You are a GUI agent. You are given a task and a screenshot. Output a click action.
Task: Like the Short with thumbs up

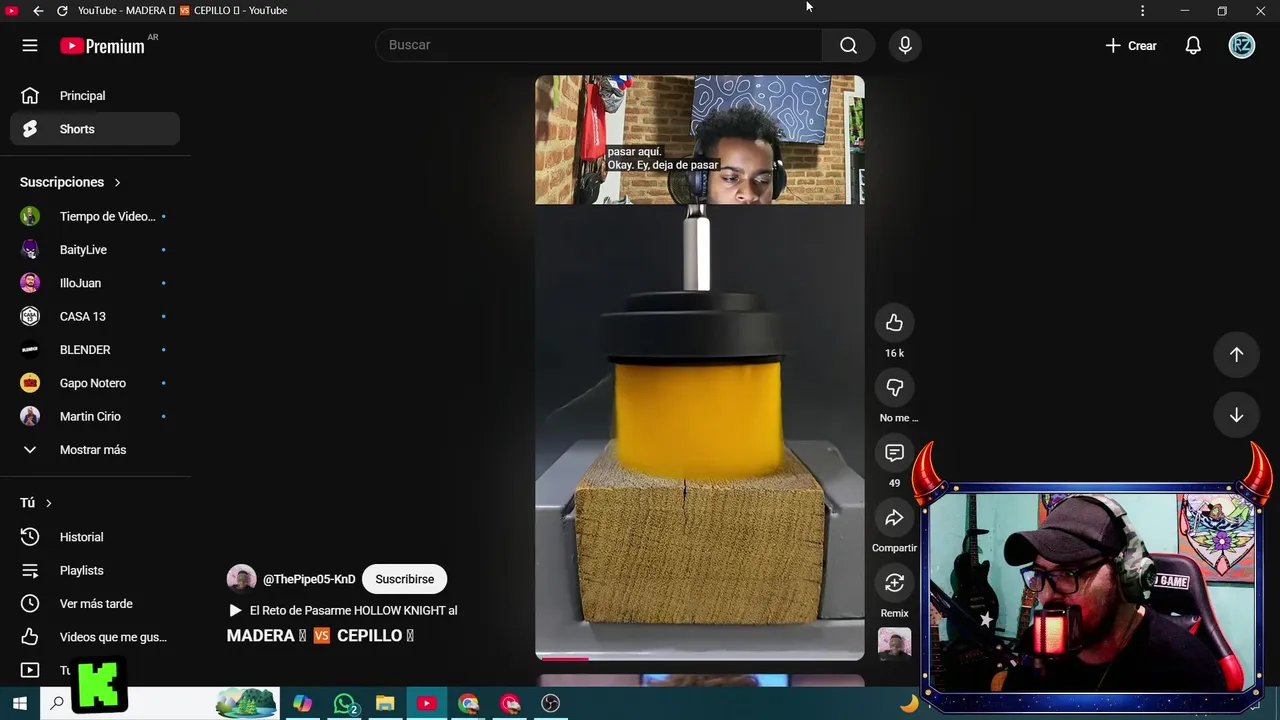point(894,322)
